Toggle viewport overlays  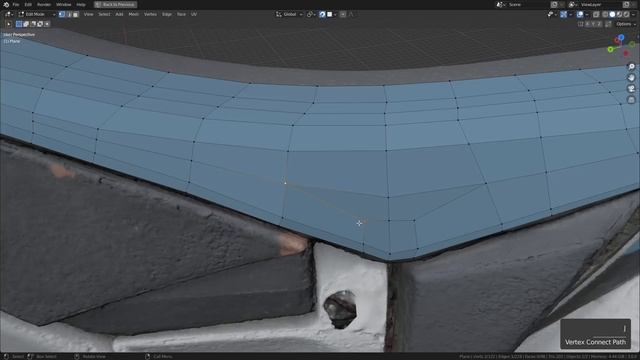(x=580, y=14)
